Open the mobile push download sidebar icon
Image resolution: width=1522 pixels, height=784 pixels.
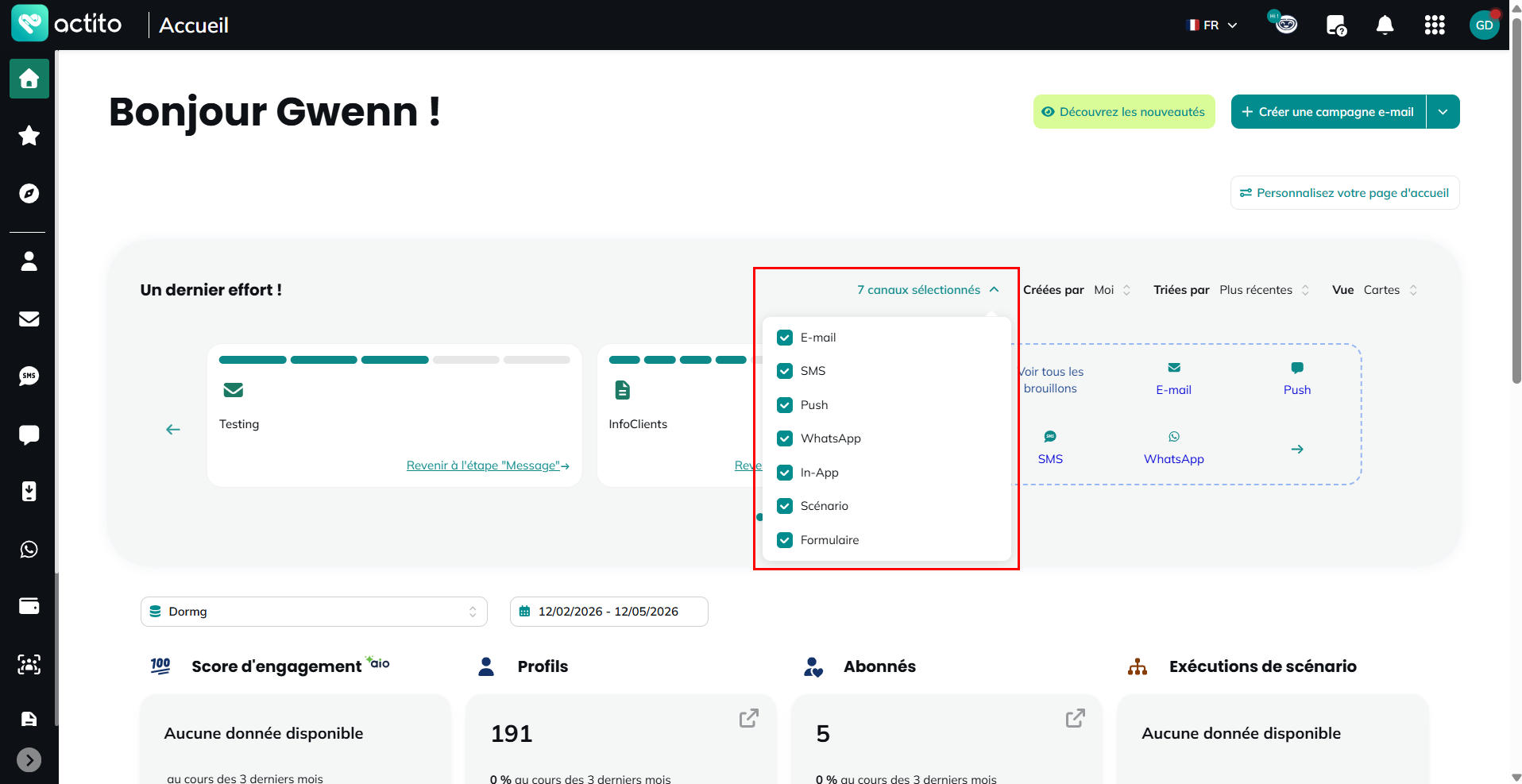point(29,492)
